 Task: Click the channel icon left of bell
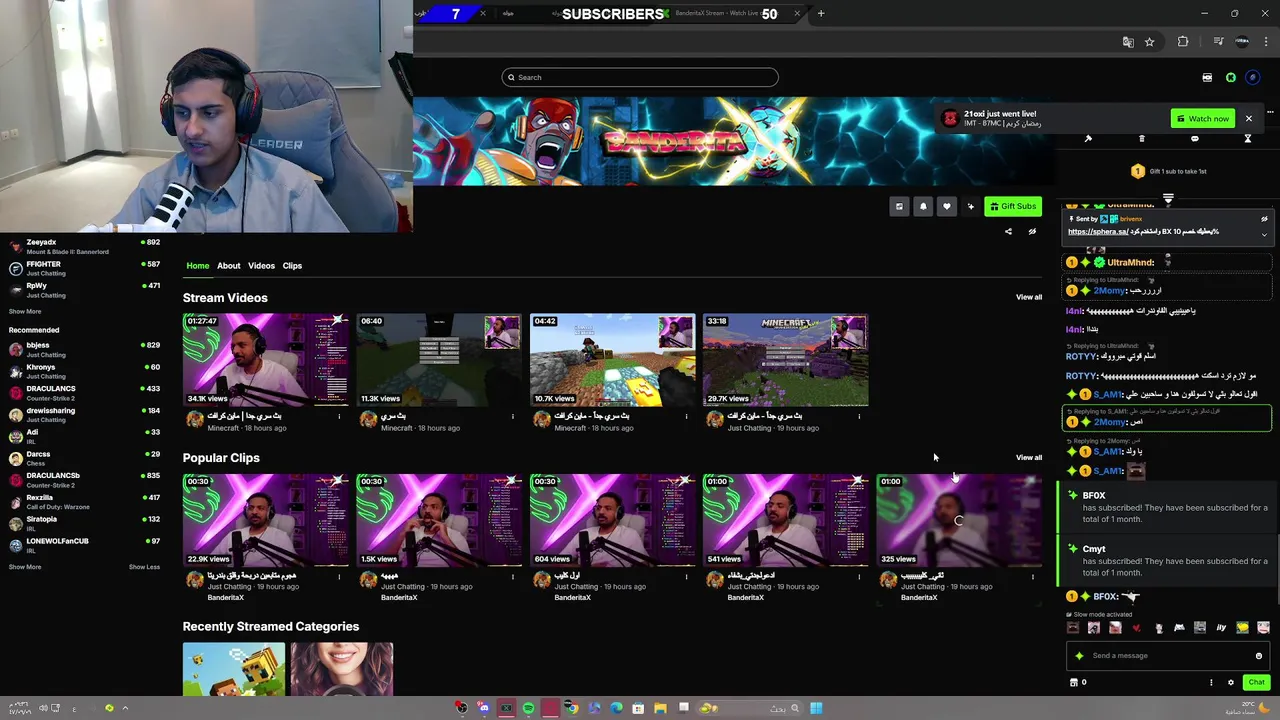click(899, 206)
